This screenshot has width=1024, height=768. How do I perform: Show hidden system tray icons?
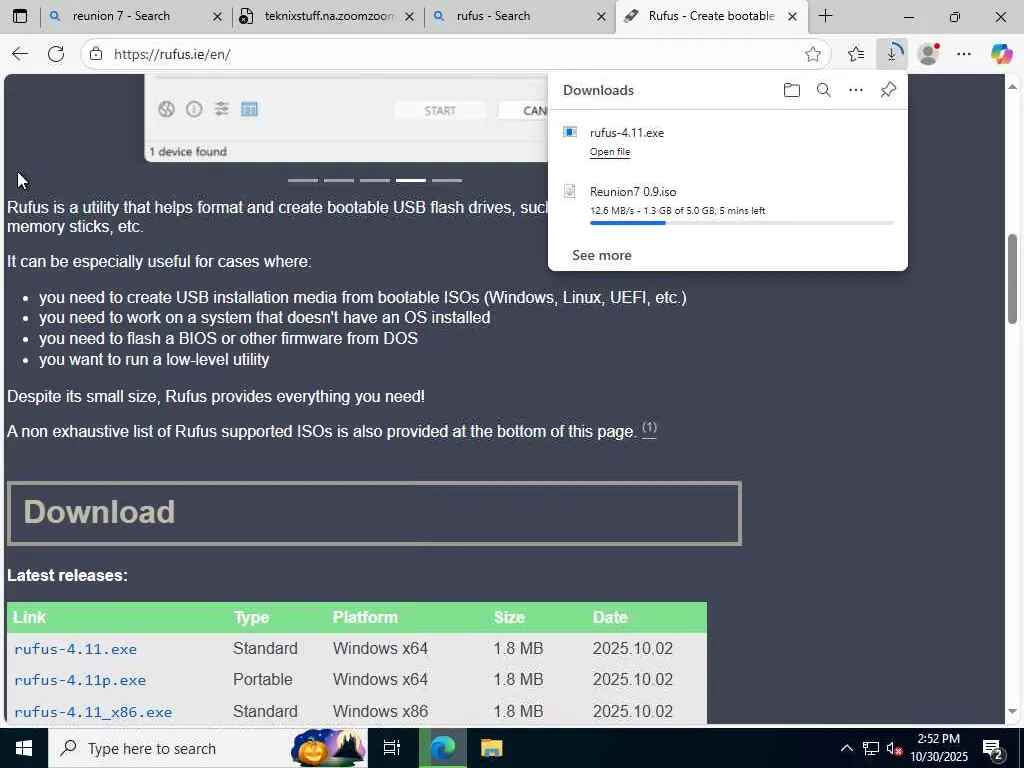click(x=846, y=748)
